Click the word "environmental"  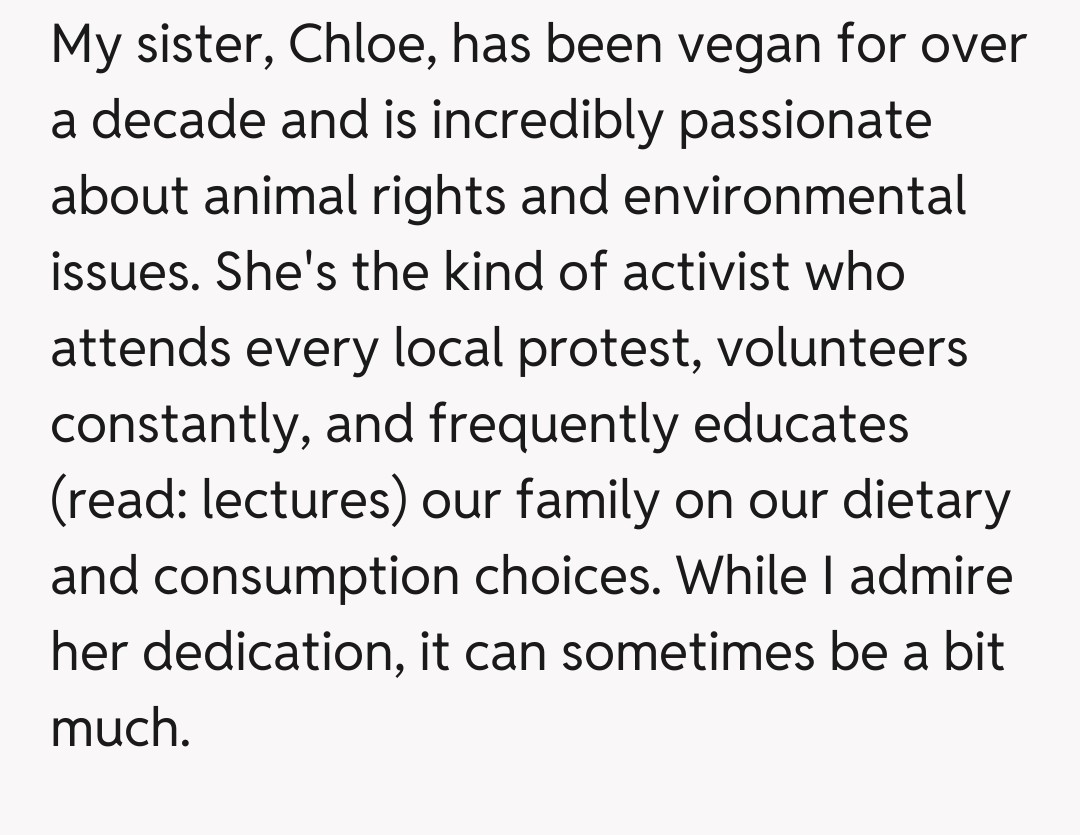[794, 197]
